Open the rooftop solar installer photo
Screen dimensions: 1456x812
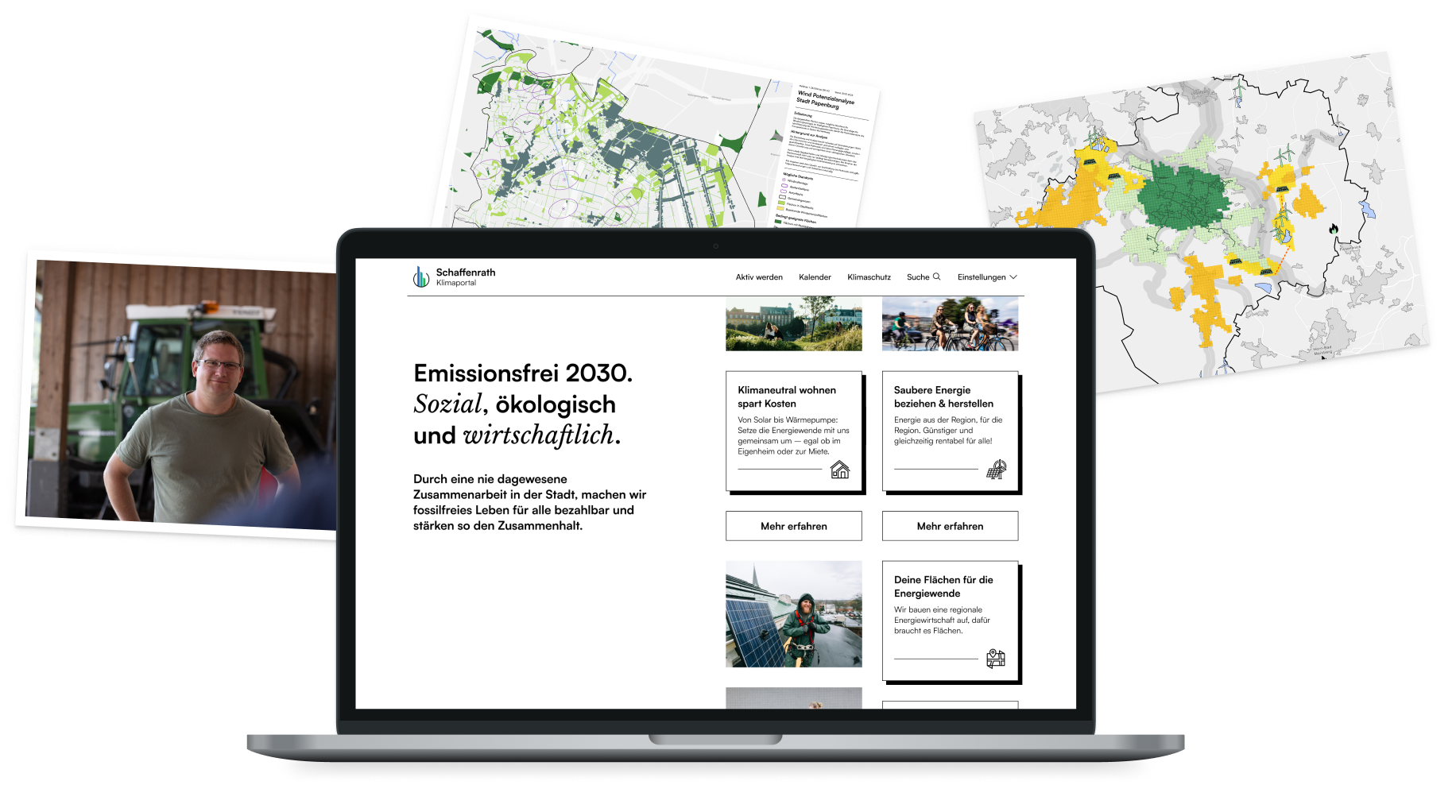(794, 614)
